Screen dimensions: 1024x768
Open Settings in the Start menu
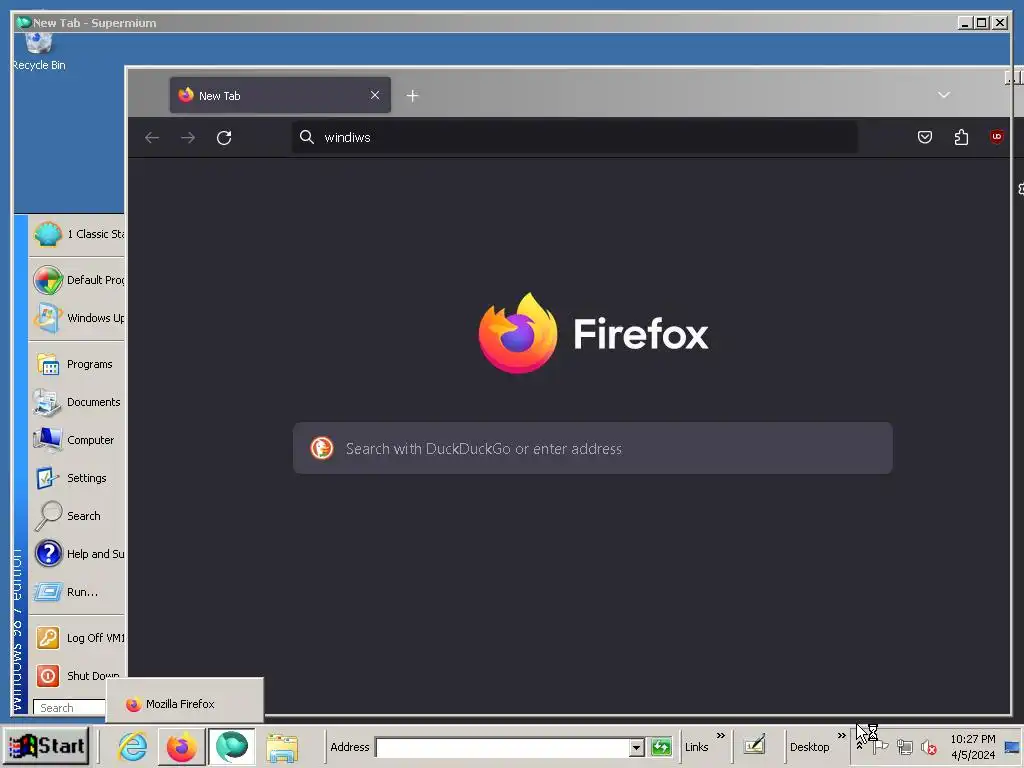(77, 477)
